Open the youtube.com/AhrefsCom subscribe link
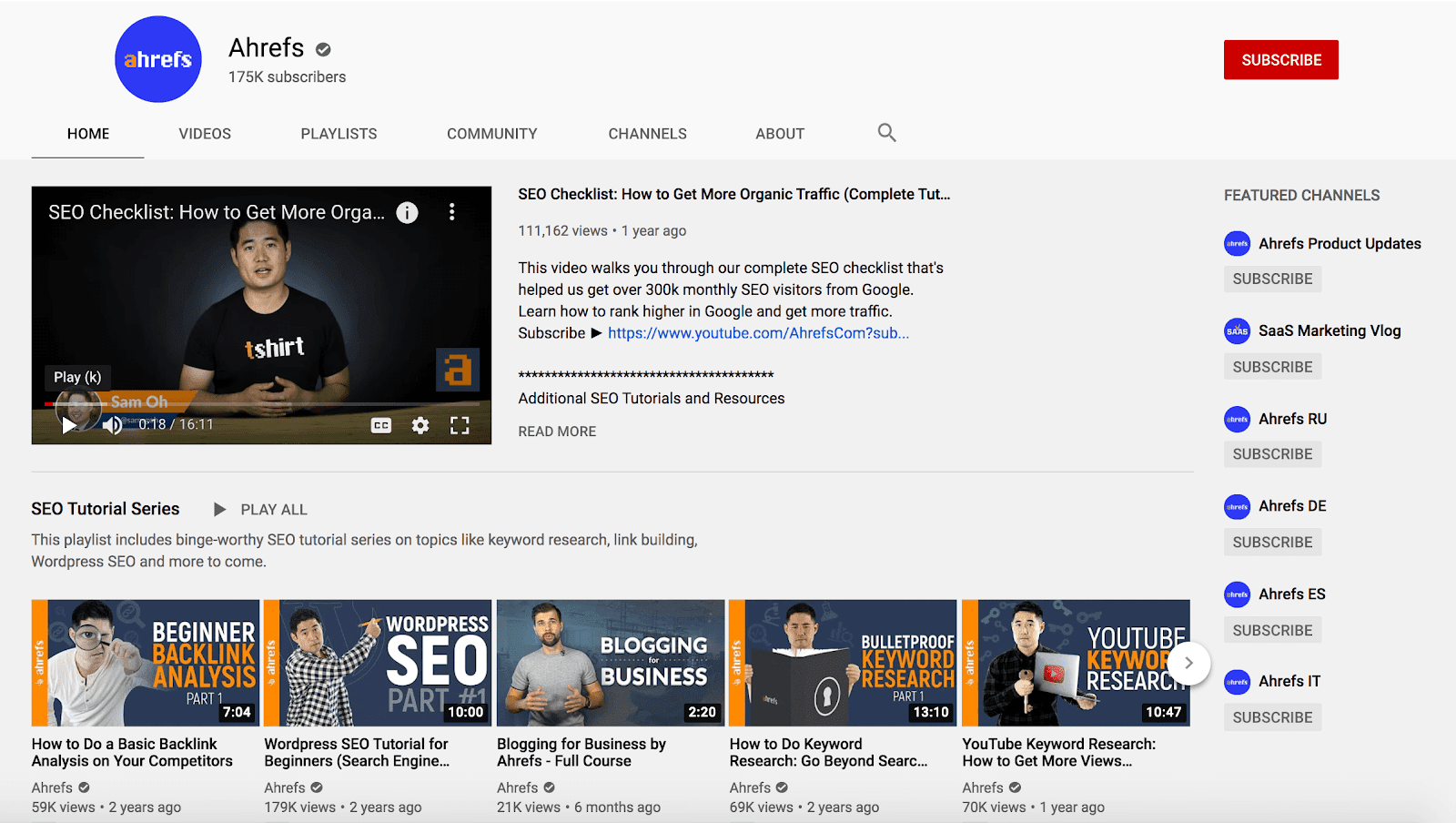1456x823 pixels. pyautogui.click(x=758, y=333)
